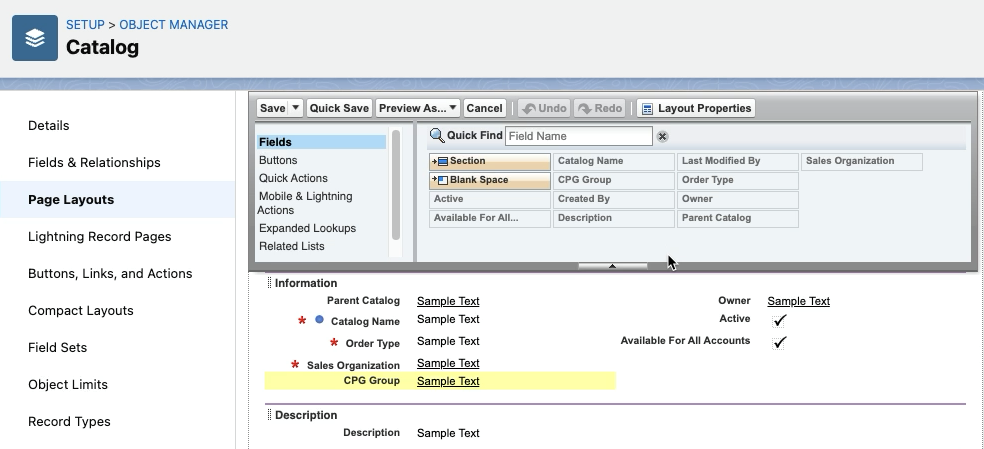Select Related Lists in the palette categories

pos(291,246)
